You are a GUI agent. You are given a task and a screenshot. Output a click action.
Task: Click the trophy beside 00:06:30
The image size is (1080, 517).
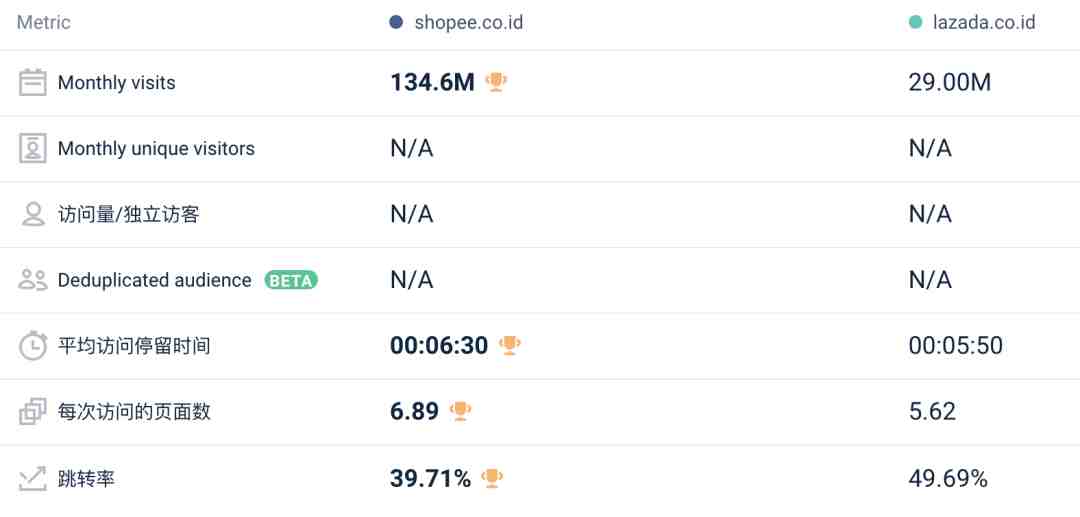point(510,345)
